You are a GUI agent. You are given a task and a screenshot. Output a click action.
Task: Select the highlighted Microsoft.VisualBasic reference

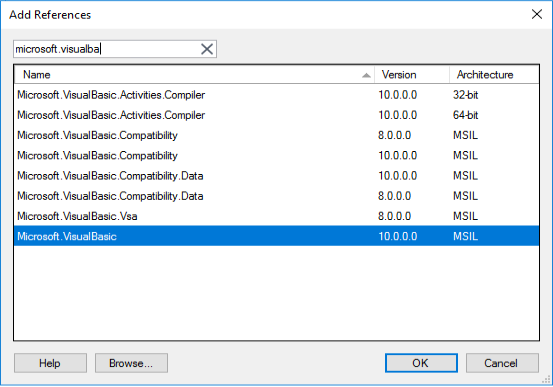coord(276,236)
